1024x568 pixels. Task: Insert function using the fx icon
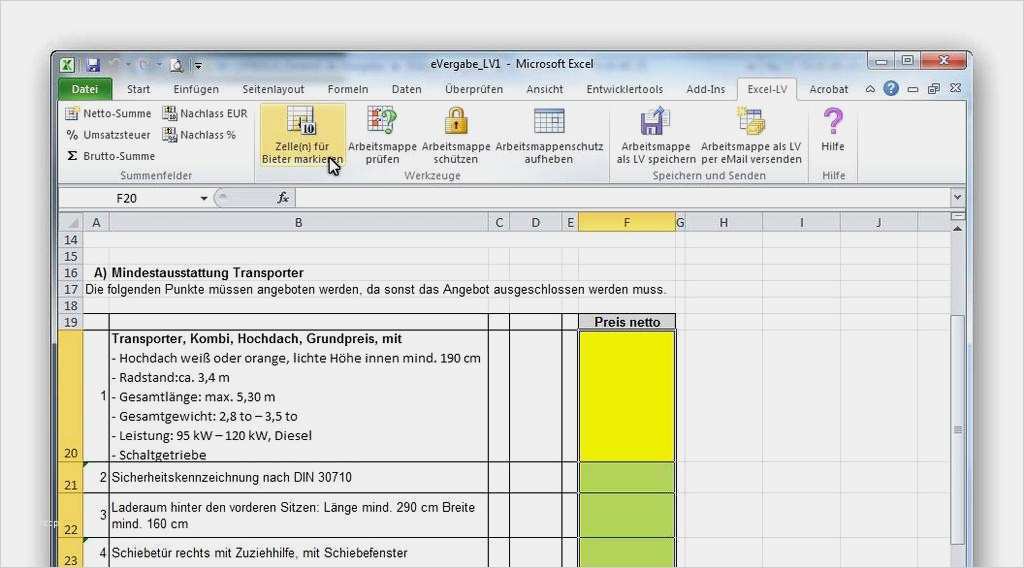[283, 198]
